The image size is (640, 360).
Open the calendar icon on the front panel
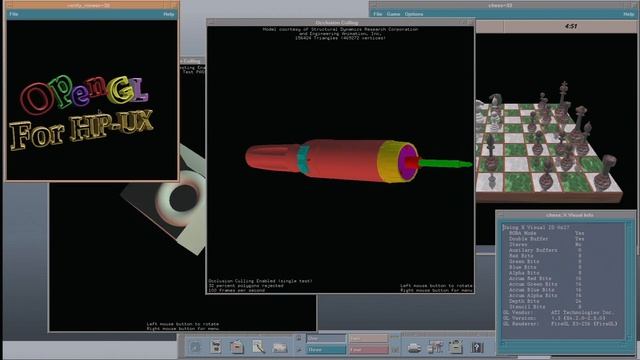point(216,347)
